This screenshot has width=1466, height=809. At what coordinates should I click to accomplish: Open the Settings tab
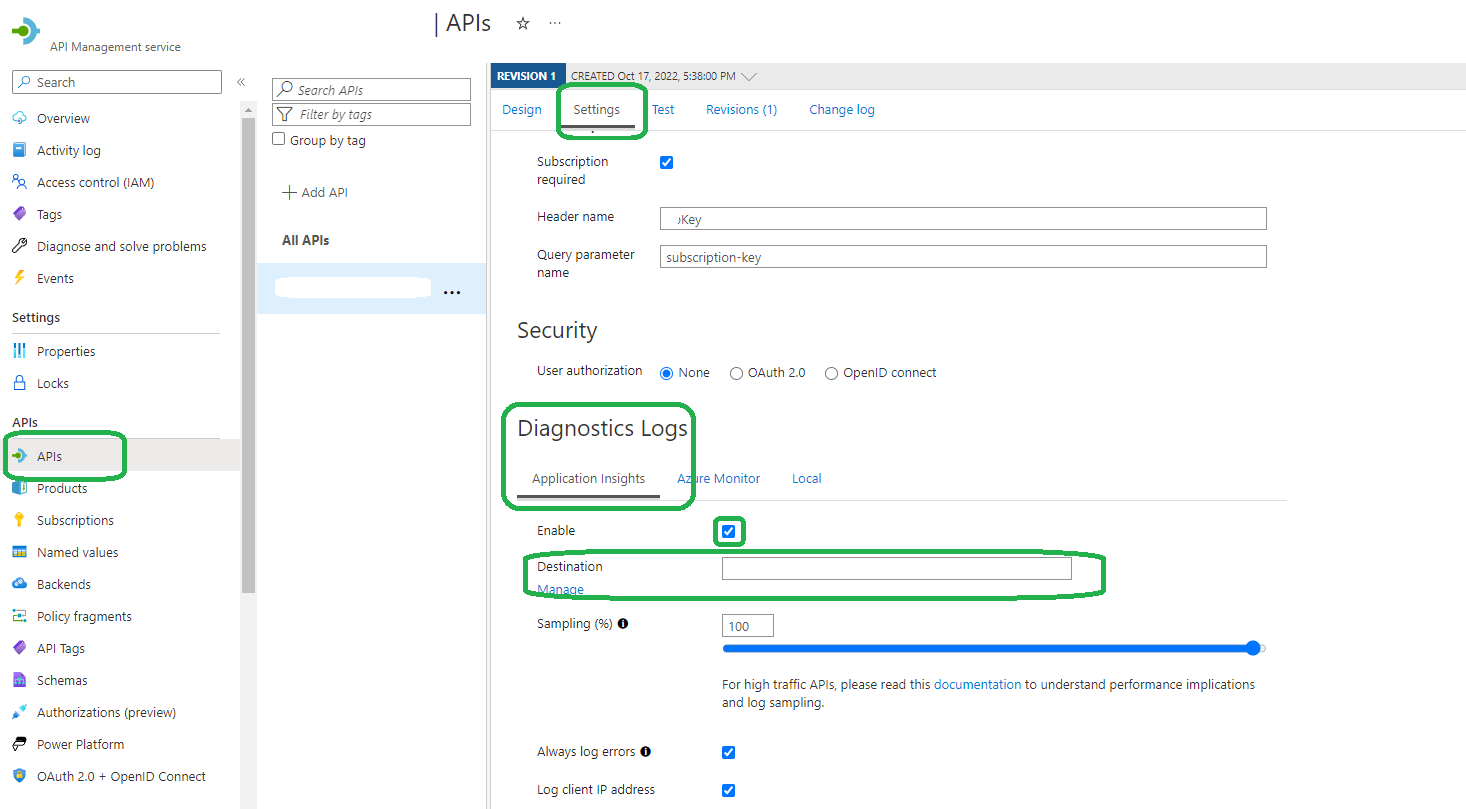[x=597, y=110]
